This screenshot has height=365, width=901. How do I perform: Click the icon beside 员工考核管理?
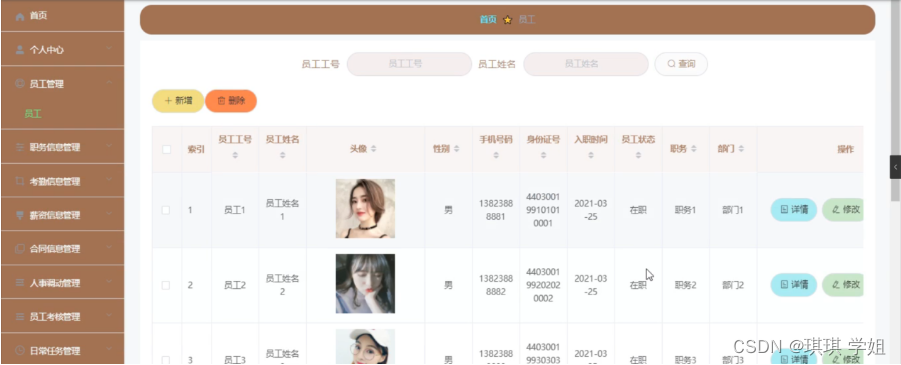[x=20, y=317]
